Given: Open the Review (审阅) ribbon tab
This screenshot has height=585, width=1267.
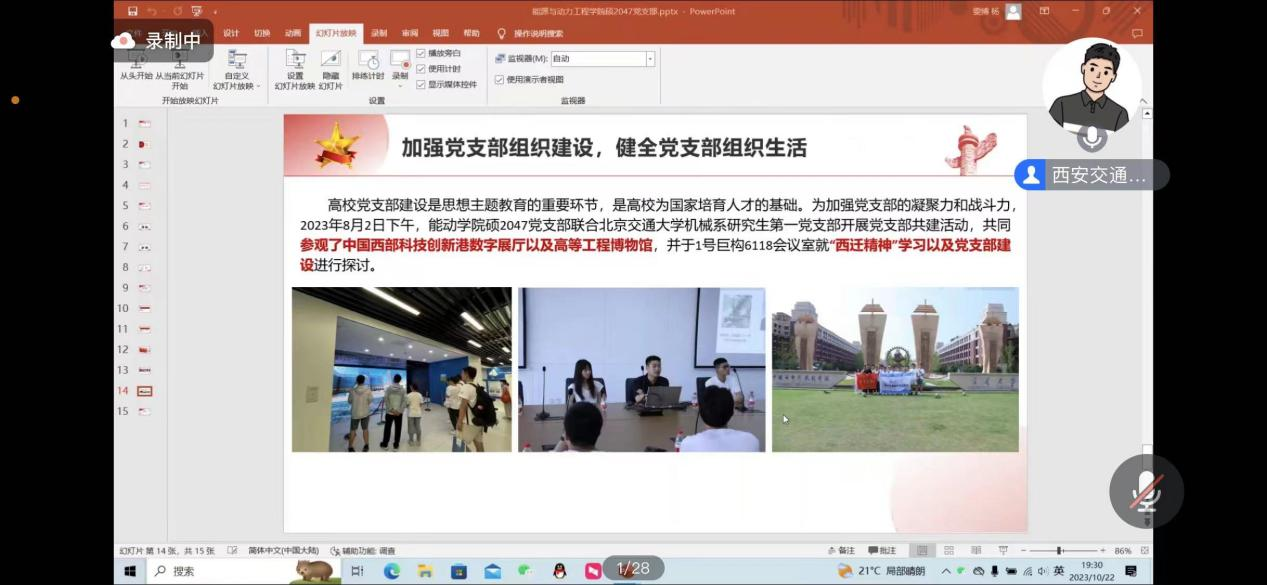Looking at the screenshot, I should point(410,33).
